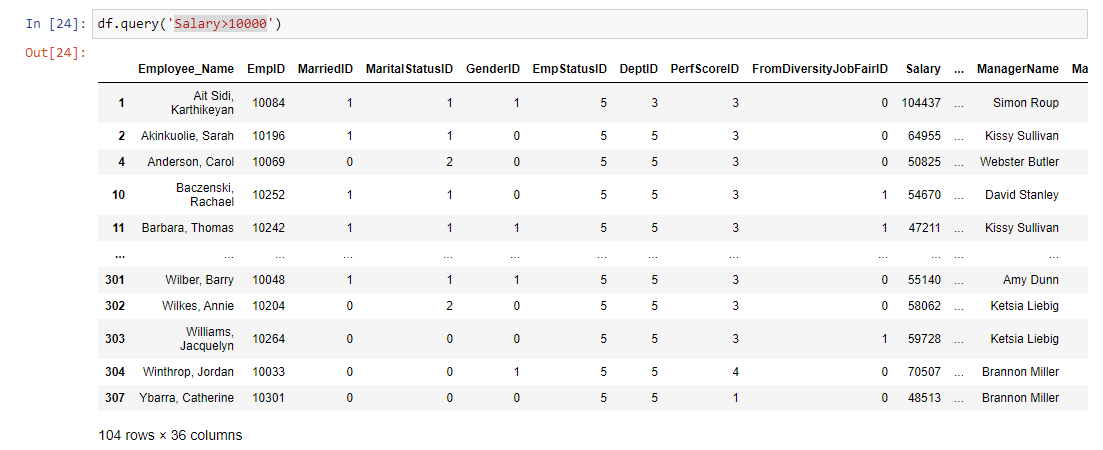1103x450 pixels.
Task: Click PerfScoreID value 4 in Winthrop row
Action: tap(735, 371)
